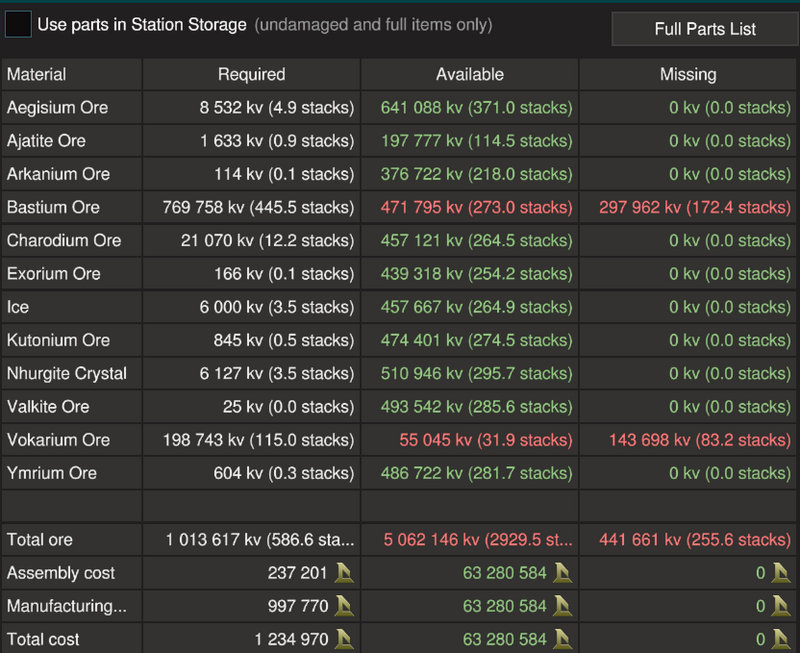The height and width of the screenshot is (653, 800).
Task: Select the Missing column header
Action: (688, 74)
